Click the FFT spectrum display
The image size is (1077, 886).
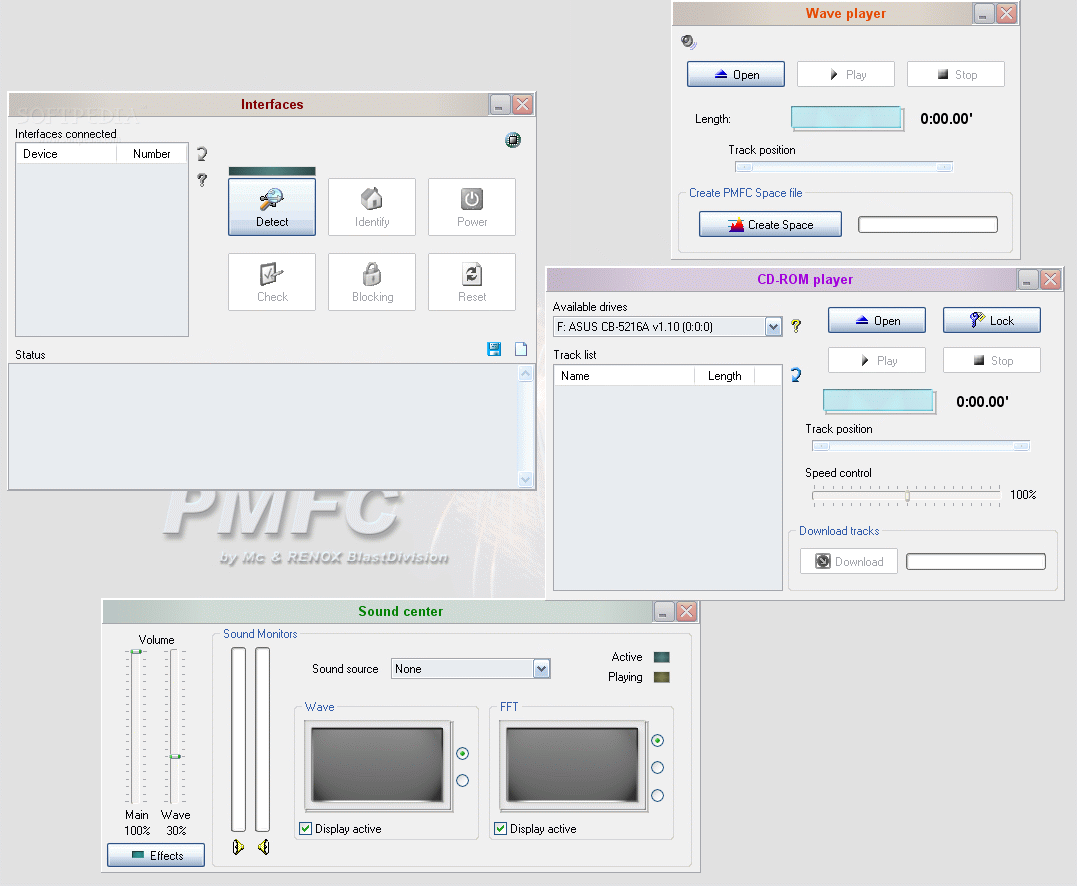(x=571, y=765)
